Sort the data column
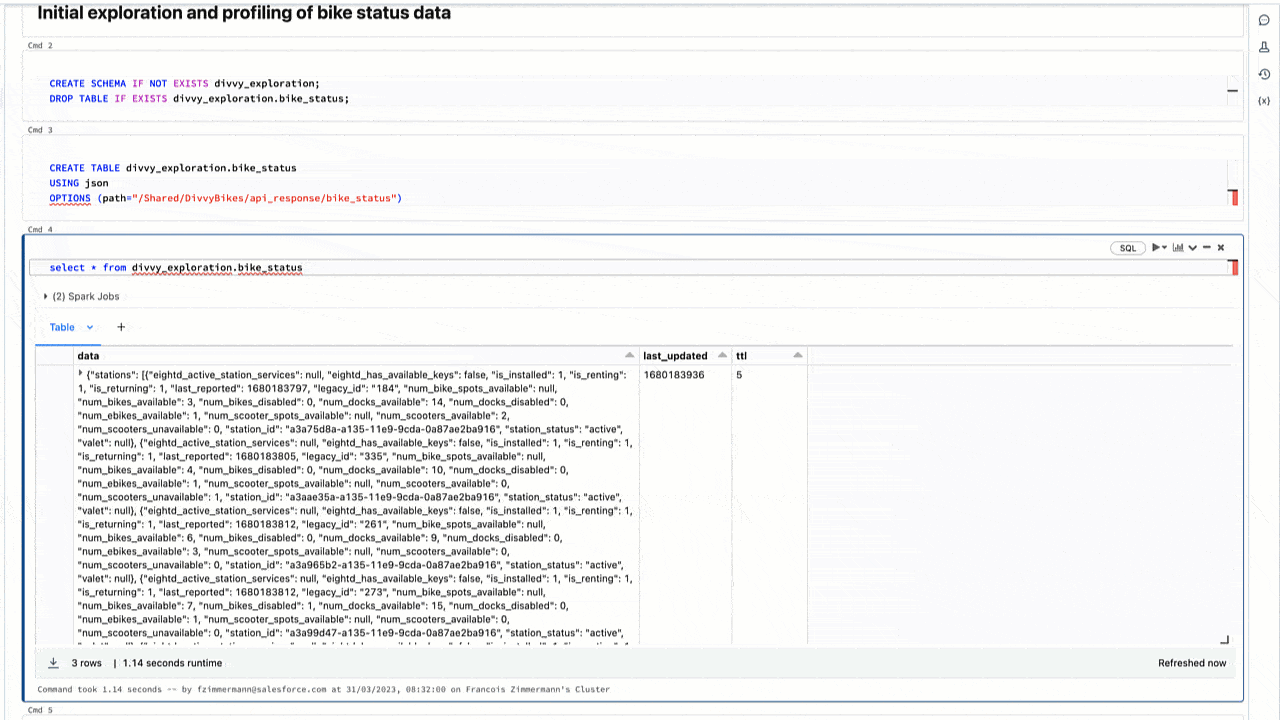Image resolution: width=1280 pixels, height=720 pixels. pos(630,355)
